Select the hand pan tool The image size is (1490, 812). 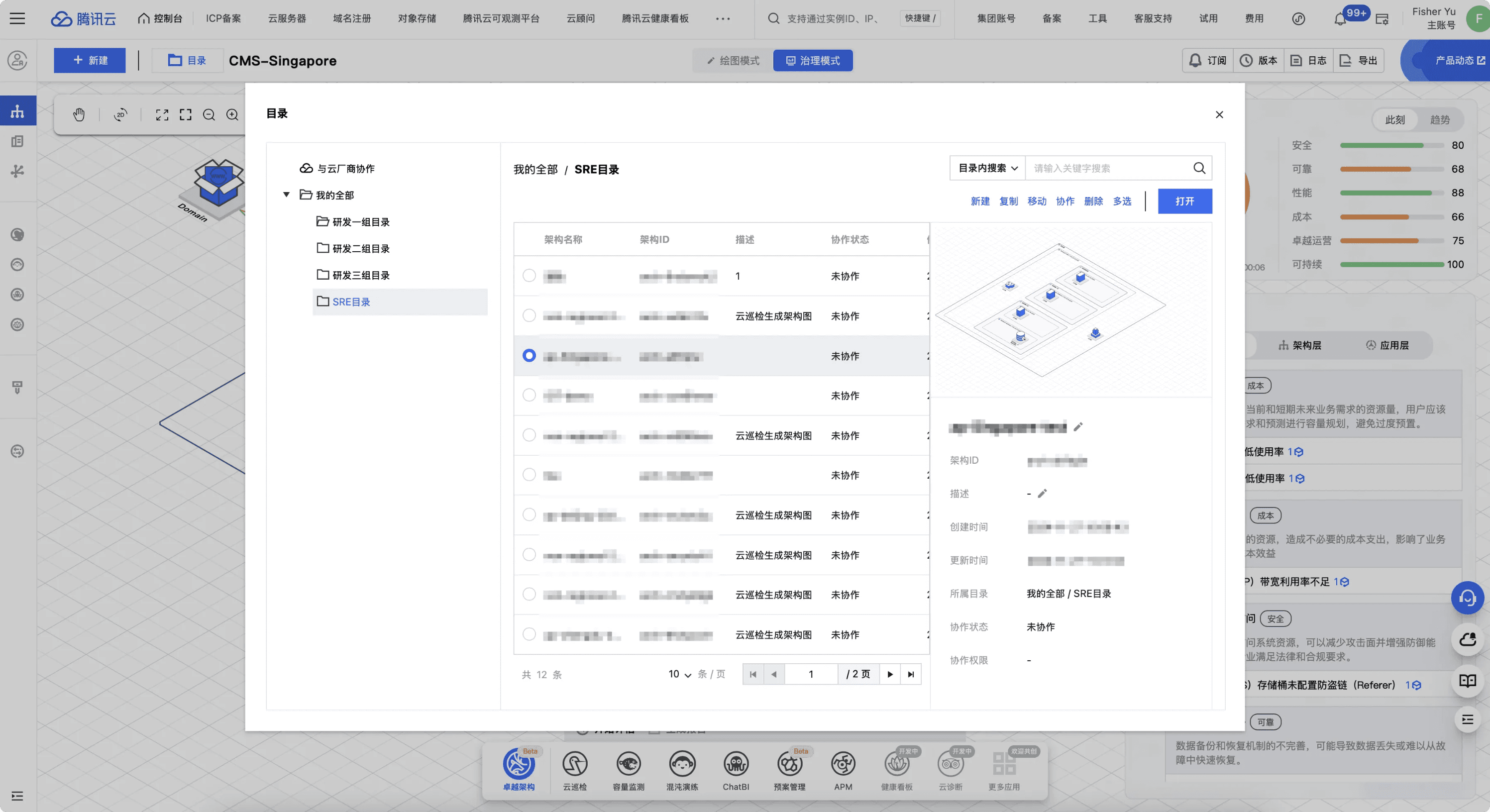tap(79, 114)
